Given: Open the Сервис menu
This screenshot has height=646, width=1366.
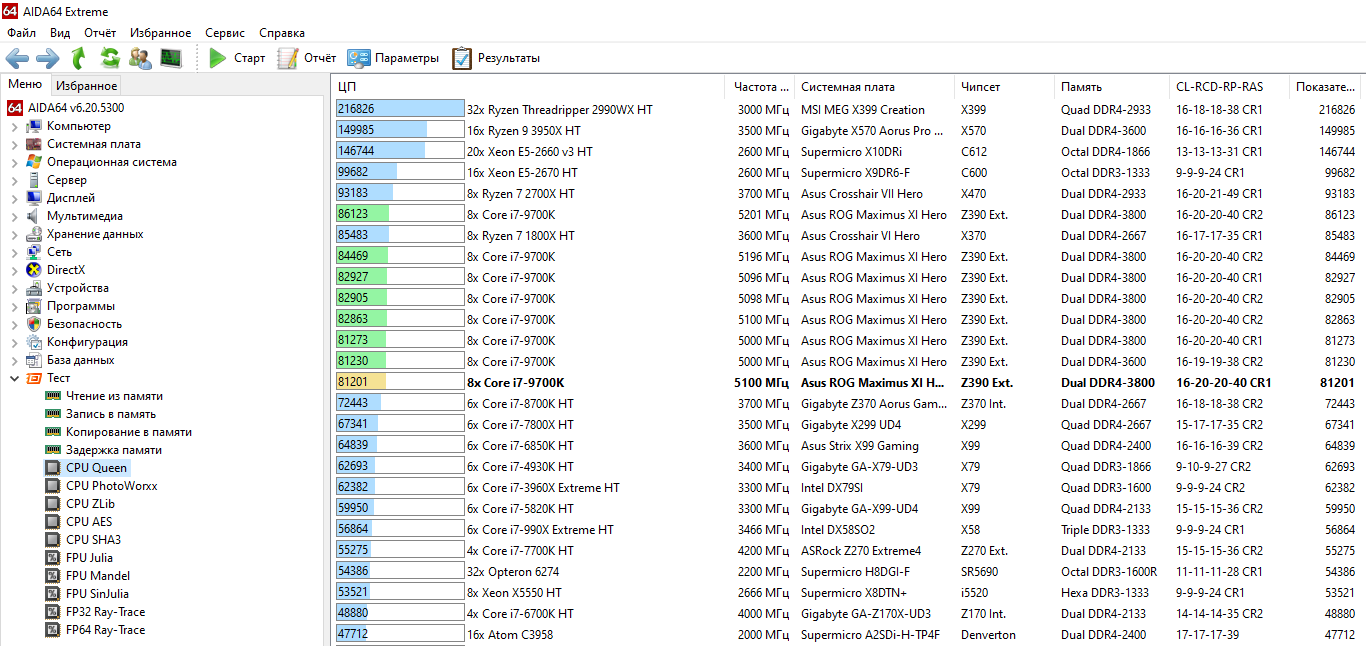Looking at the screenshot, I should [x=225, y=33].
